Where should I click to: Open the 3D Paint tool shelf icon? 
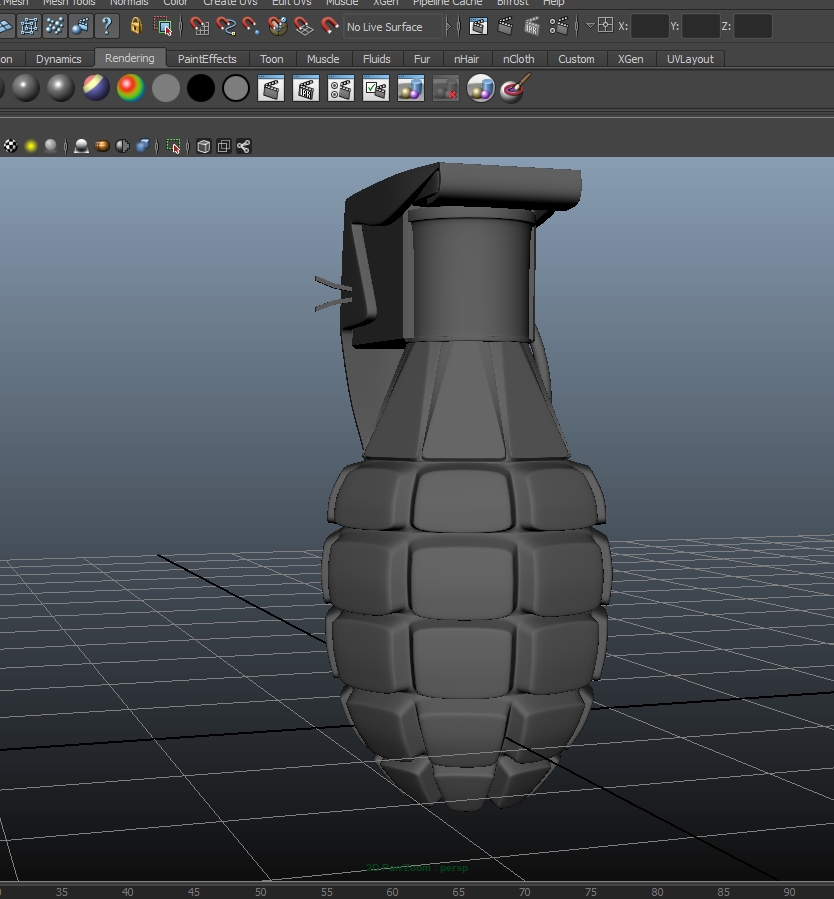click(x=515, y=89)
